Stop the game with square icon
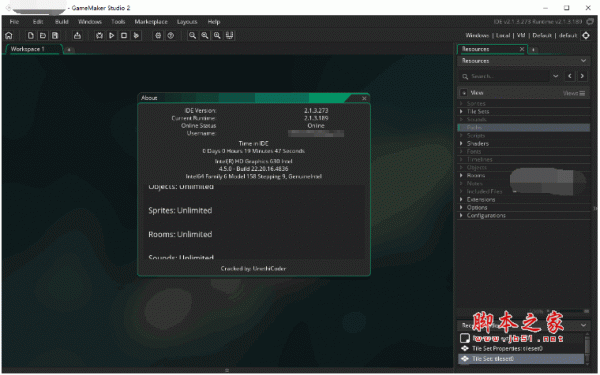600x375 pixels. point(124,36)
